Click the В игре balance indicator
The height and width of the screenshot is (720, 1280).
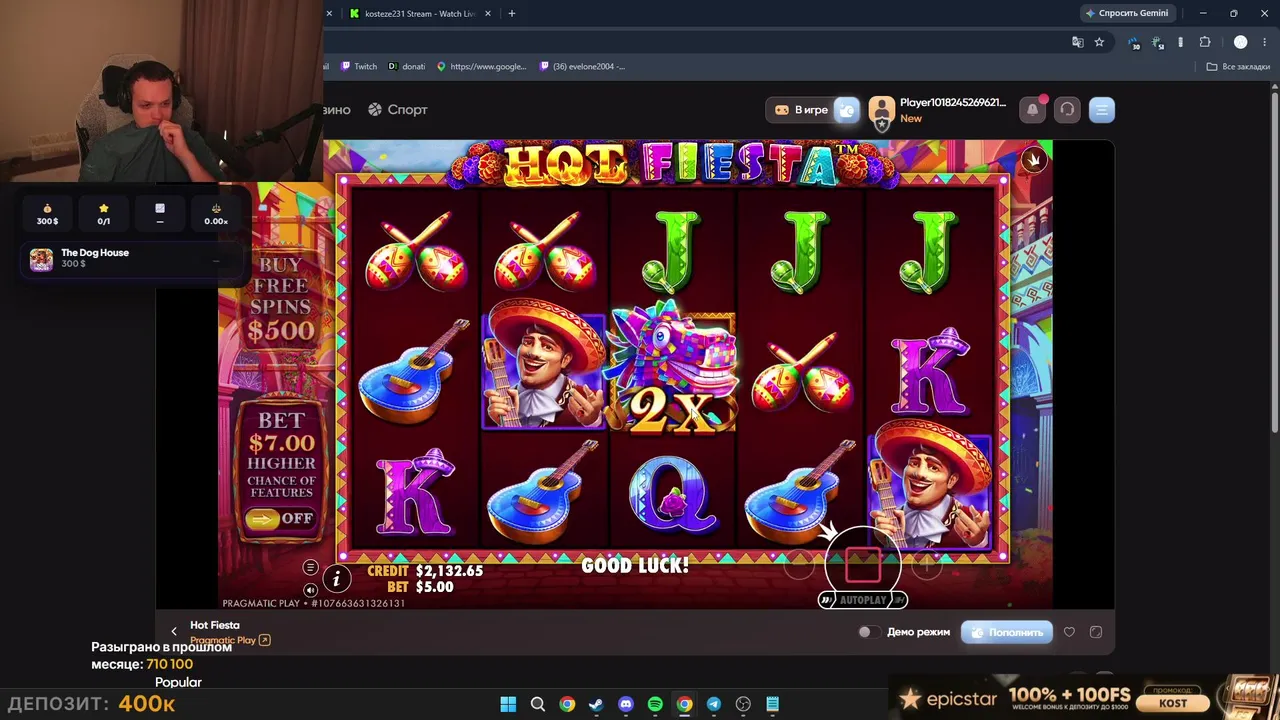click(x=801, y=110)
